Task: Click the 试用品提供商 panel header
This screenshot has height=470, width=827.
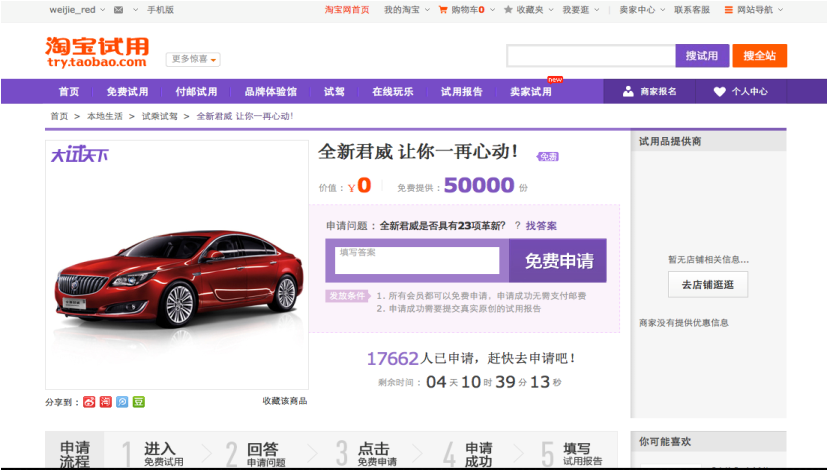Action: pyautogui.click(x=709, y=141)
